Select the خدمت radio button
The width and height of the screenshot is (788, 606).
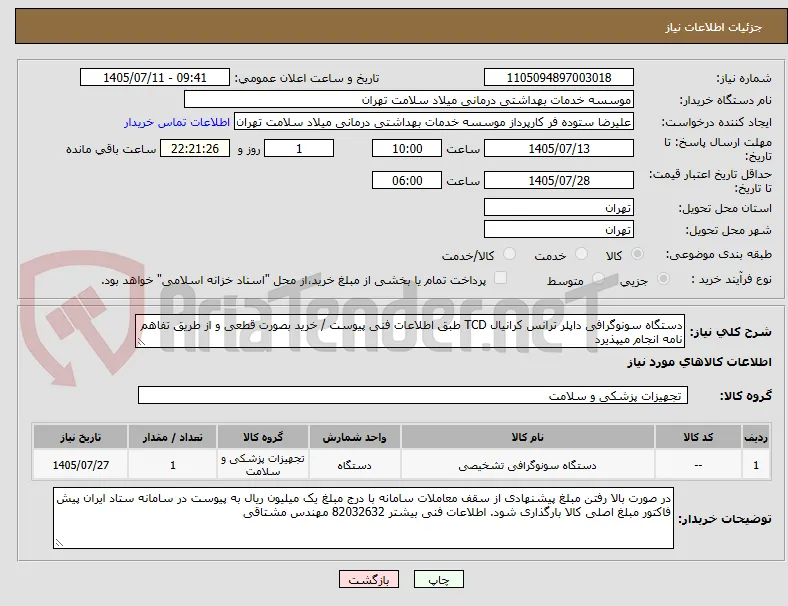pyautogui.click(x=581, y=254)
